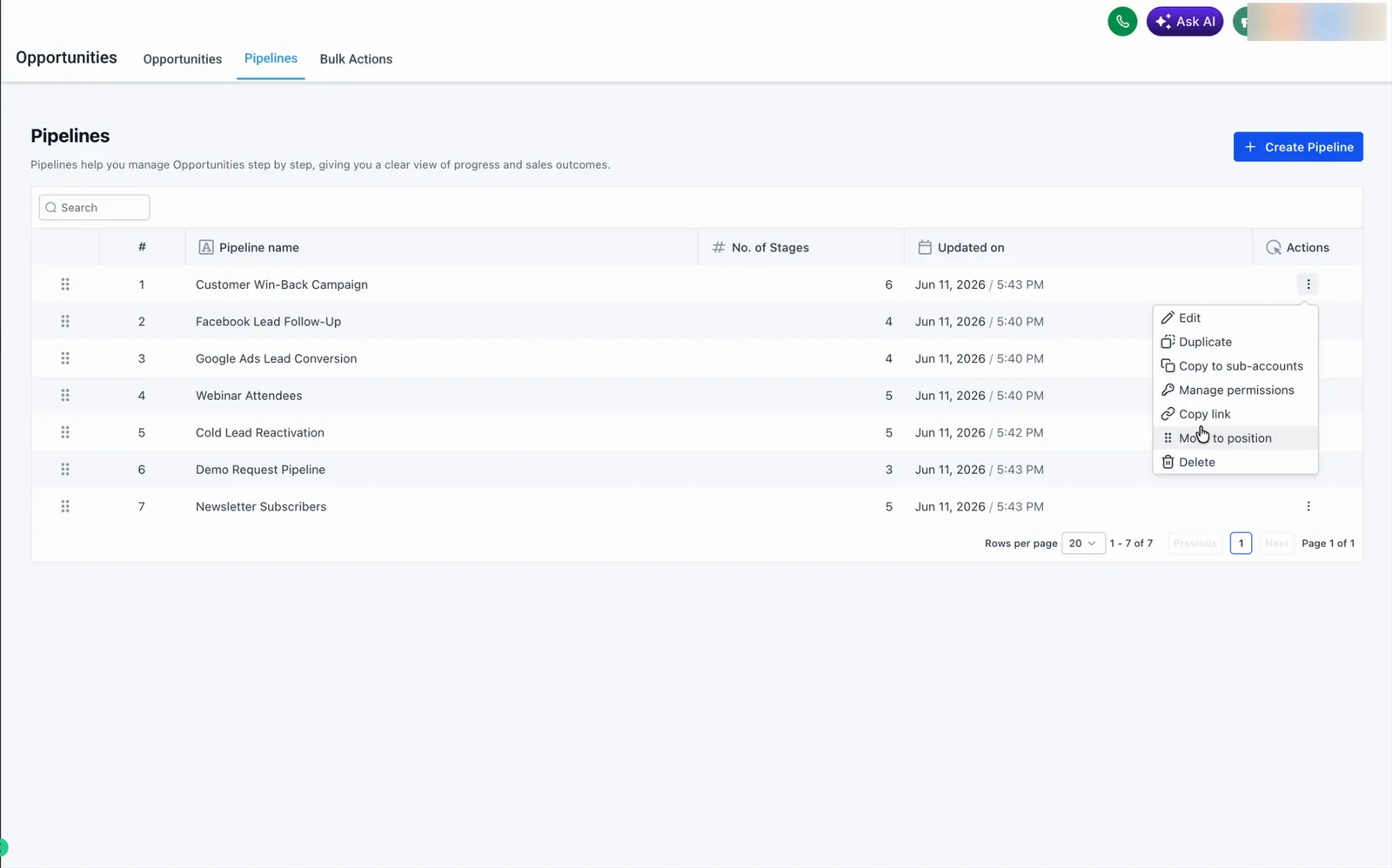1392x868 pixels.
Task: Open three-dot menu for Newsletter Subscribers
Action: (x=1308, y=506)
